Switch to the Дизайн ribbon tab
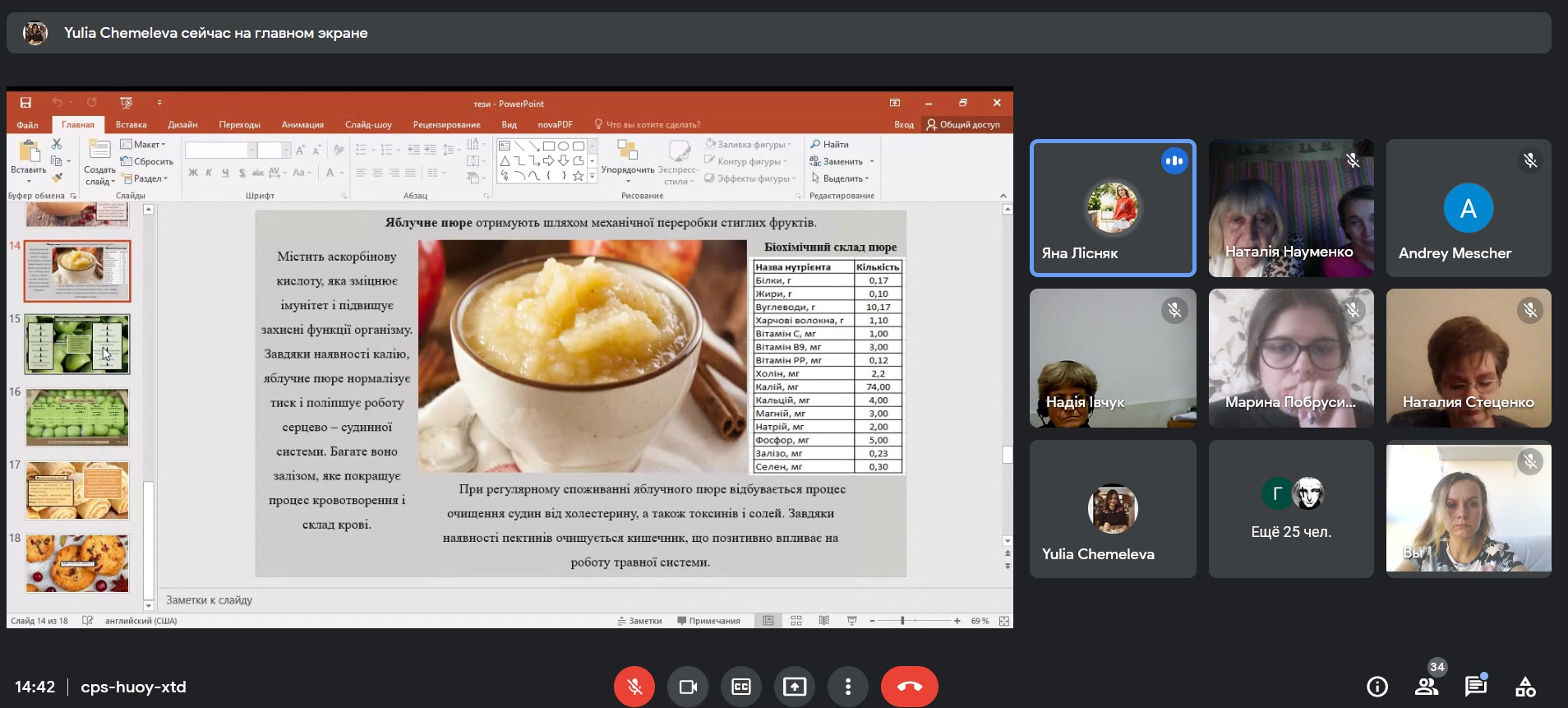1568x708 pixels. tap(182, 125)
